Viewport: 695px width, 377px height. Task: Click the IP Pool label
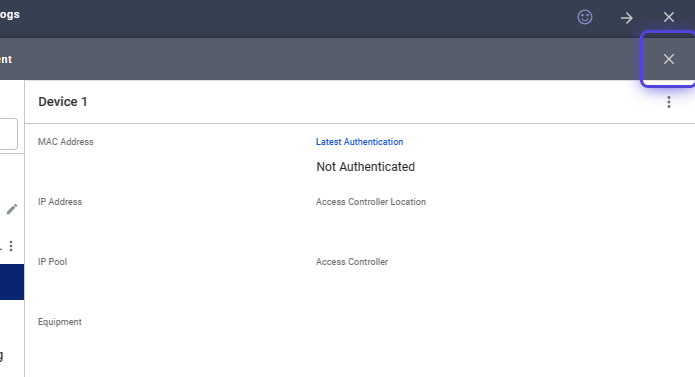(x=52, y=262)
